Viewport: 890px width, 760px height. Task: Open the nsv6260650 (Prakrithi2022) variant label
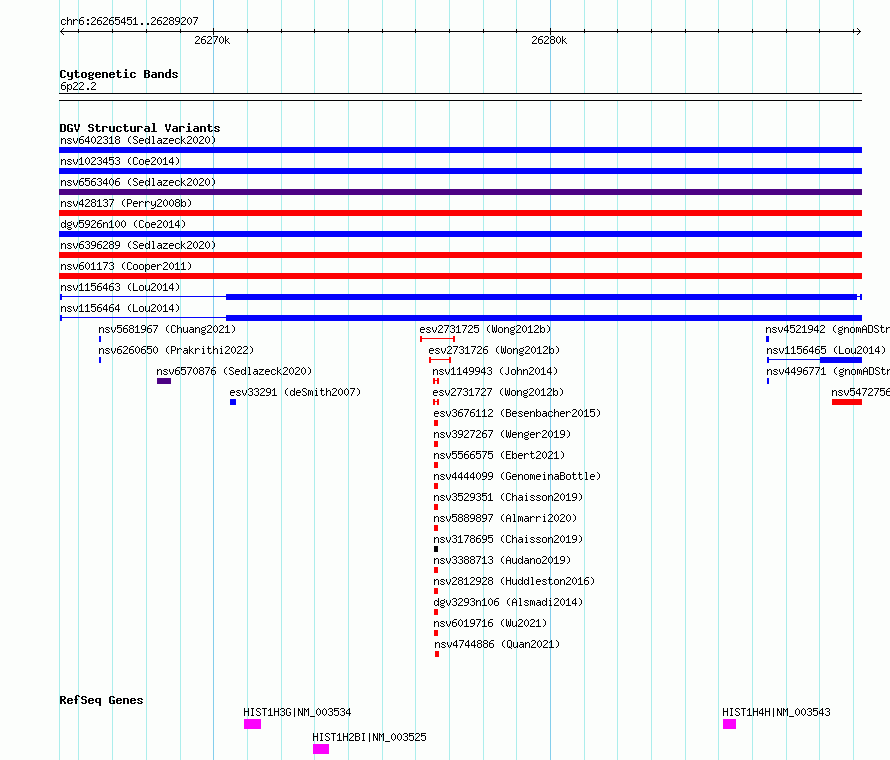click(x=176, y=350)
